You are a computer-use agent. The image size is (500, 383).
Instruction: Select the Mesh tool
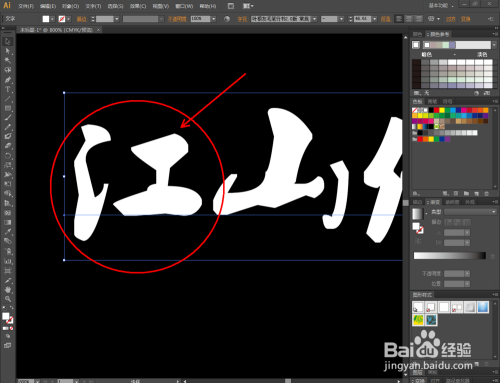pos(8,212)
